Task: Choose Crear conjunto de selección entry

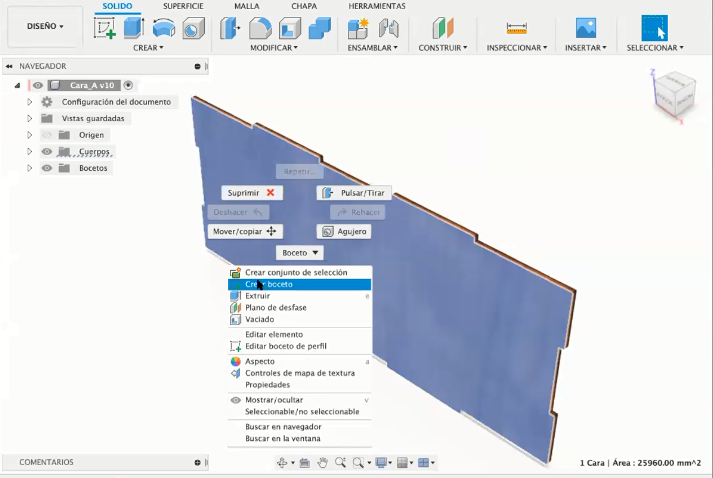Action: [x=300, y=272]
